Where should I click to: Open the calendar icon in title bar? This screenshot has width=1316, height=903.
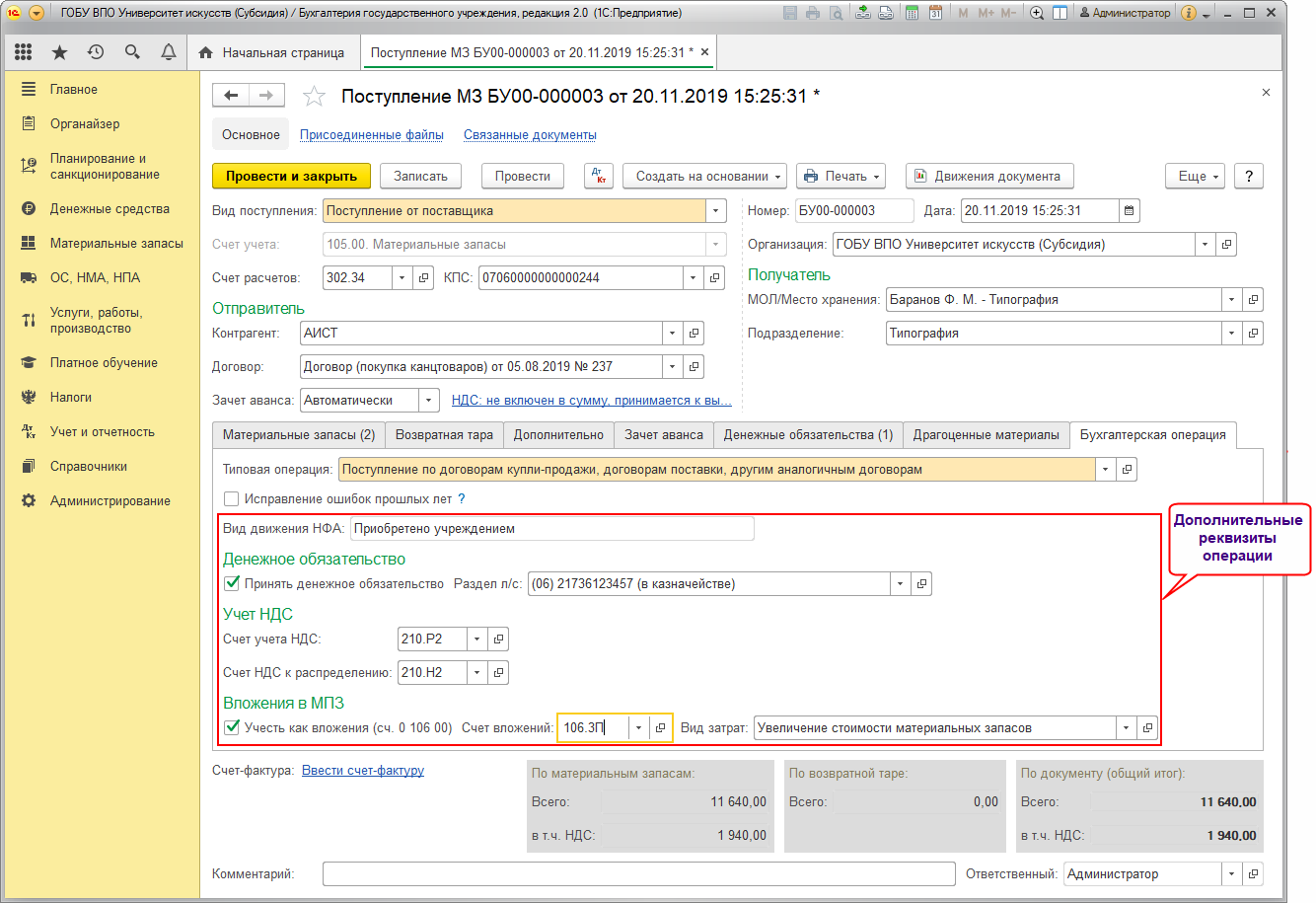935,13
